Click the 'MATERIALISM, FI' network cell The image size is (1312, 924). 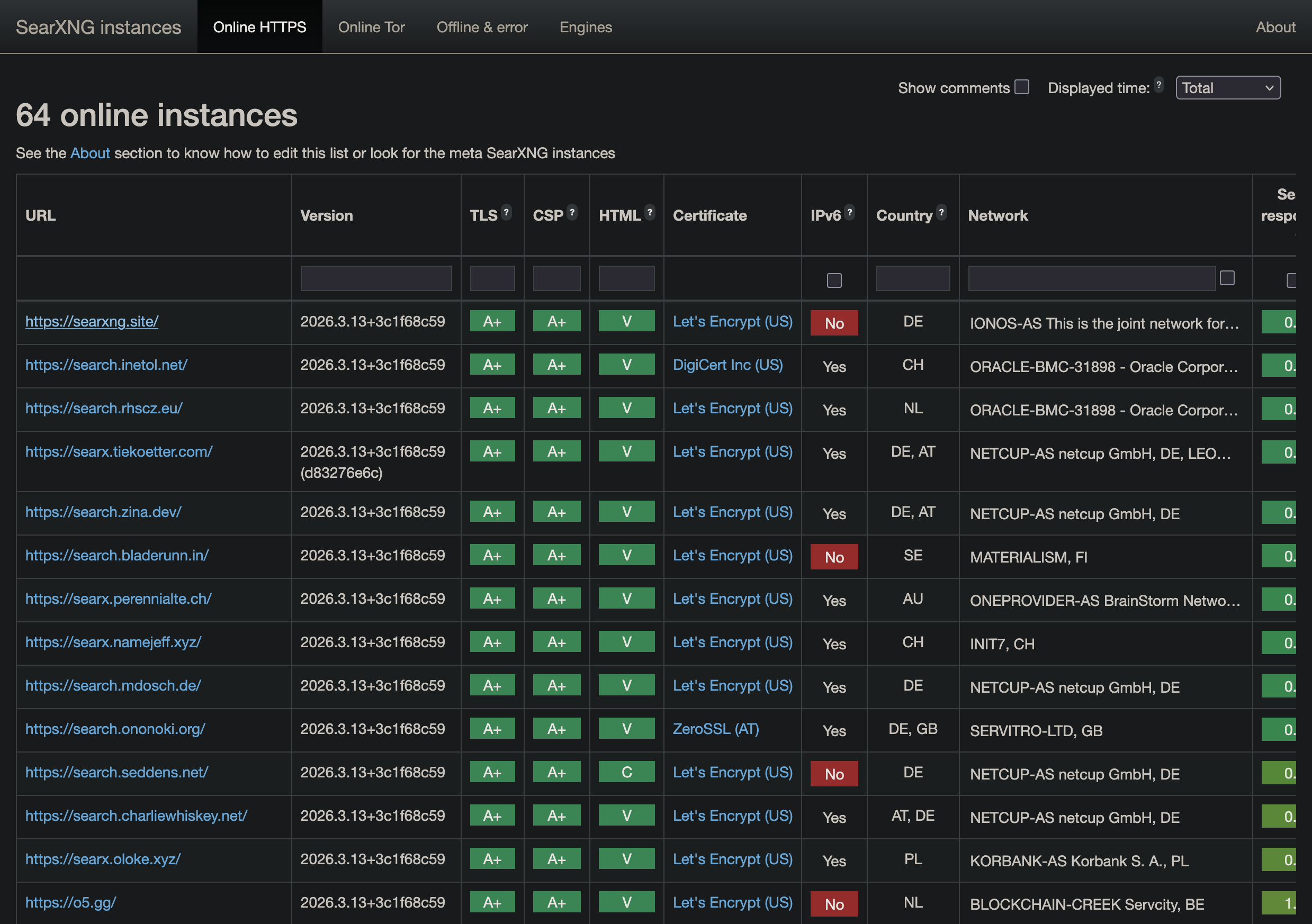(1028, 557)
